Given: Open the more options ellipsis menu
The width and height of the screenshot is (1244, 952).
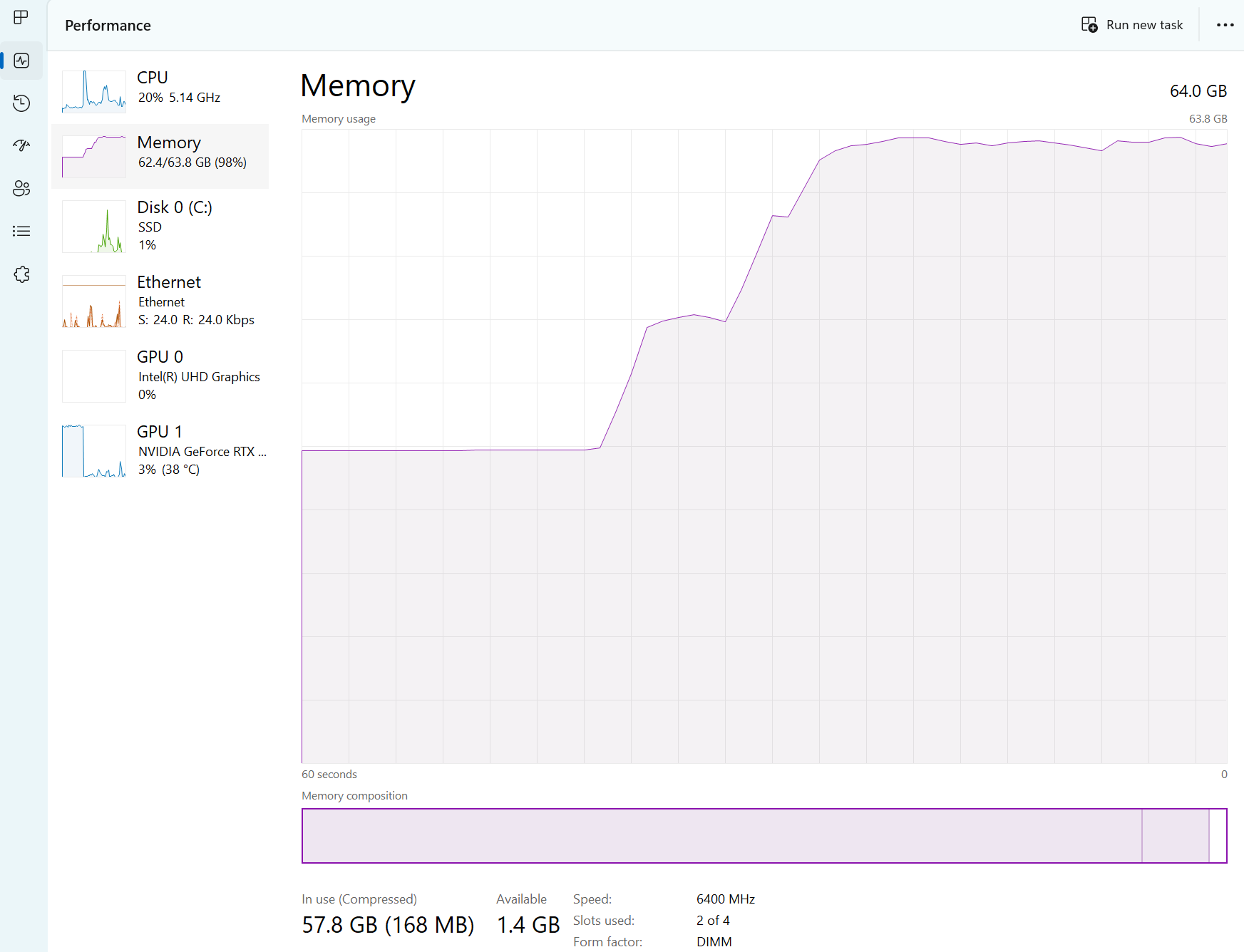Looking at the screenshot, I should (x=1225, y=24).
